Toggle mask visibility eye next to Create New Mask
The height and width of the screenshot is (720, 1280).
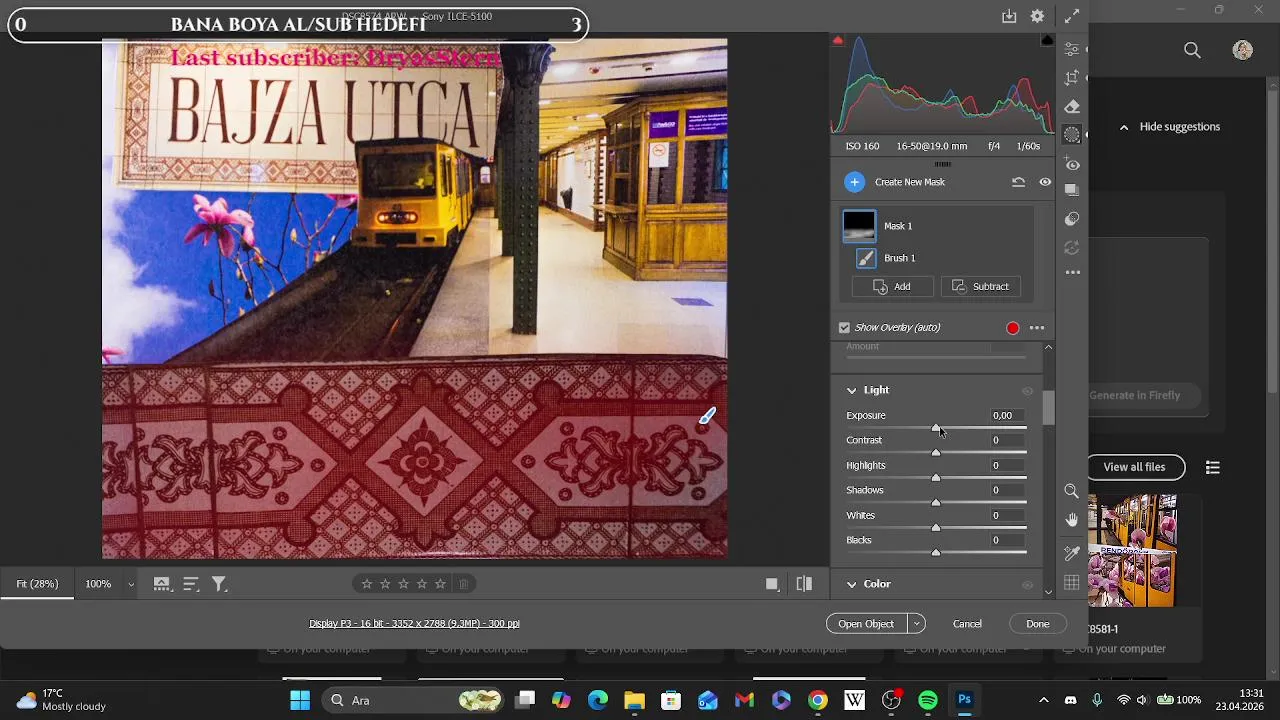point(1045,182)
